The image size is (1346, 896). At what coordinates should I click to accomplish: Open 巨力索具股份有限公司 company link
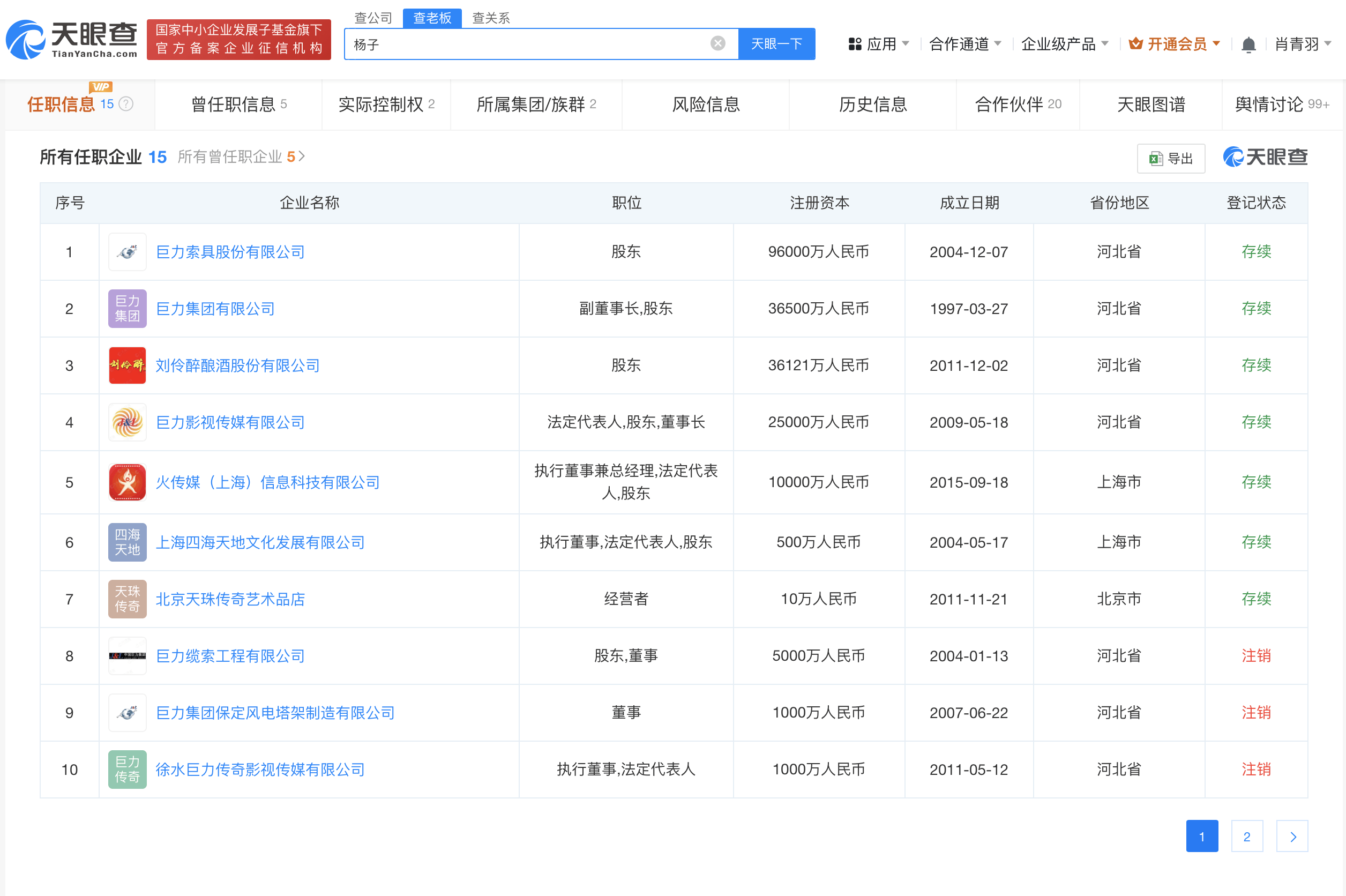[x=230, y=252]
